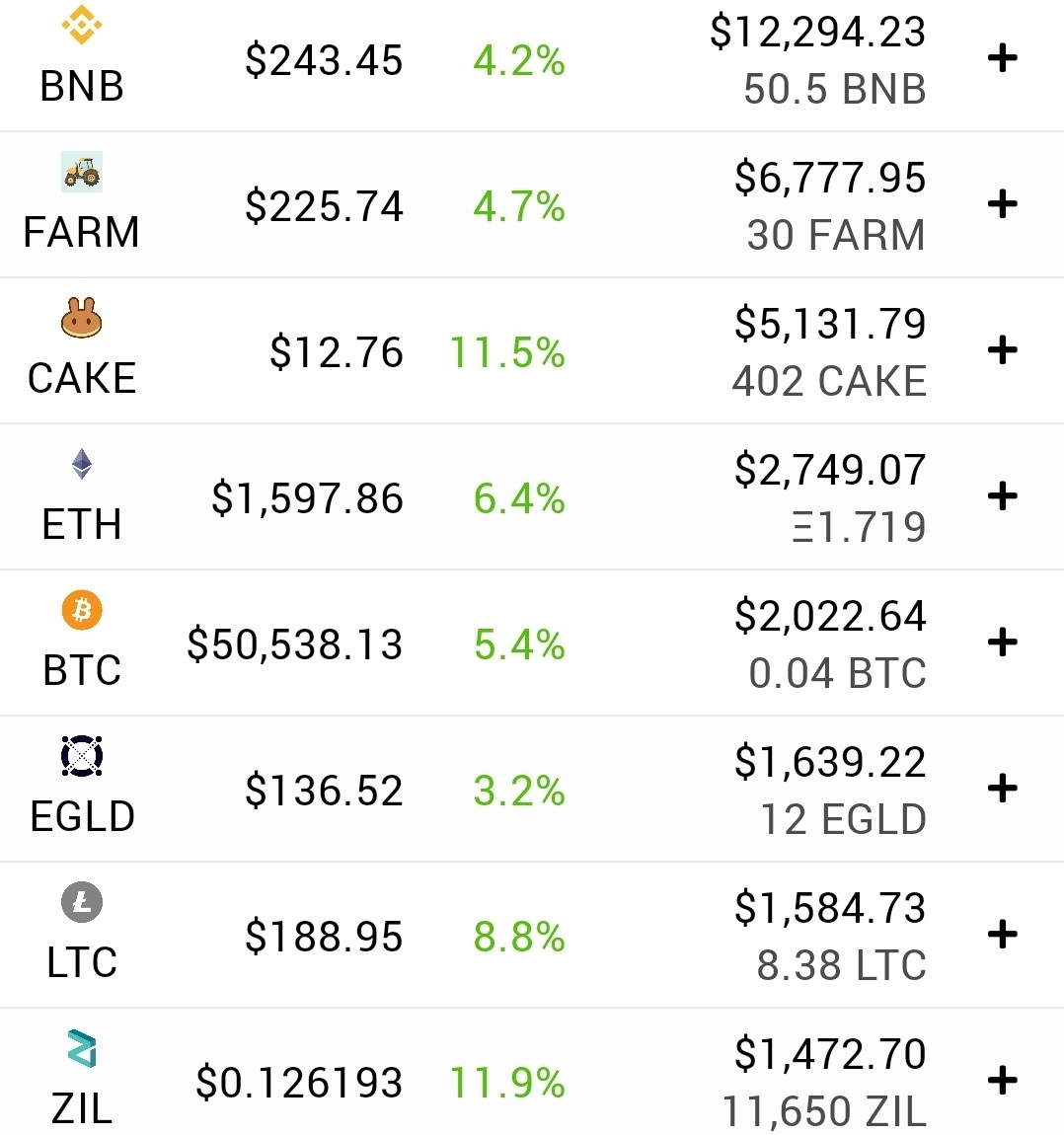Screen dimensions: 1064x1135
Task: Click plus next to LTC holdings
Action: click(x=1003, y=935)
